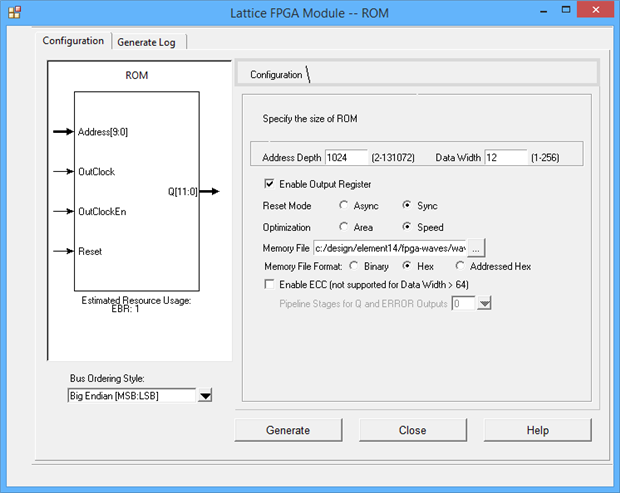Viewport: 620px width, 493px height.
Task: Select Sync reset mode
Action: coord(406,205)
